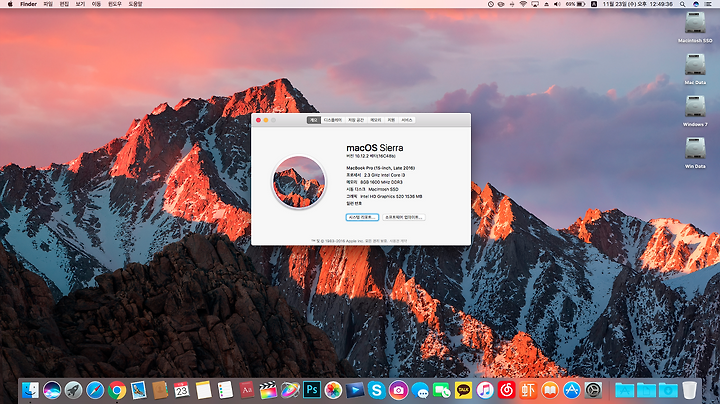This screenshot has height=404, width=720.
Task: Open Reminders list icon in dock
Action: click(x=225, y=390)
